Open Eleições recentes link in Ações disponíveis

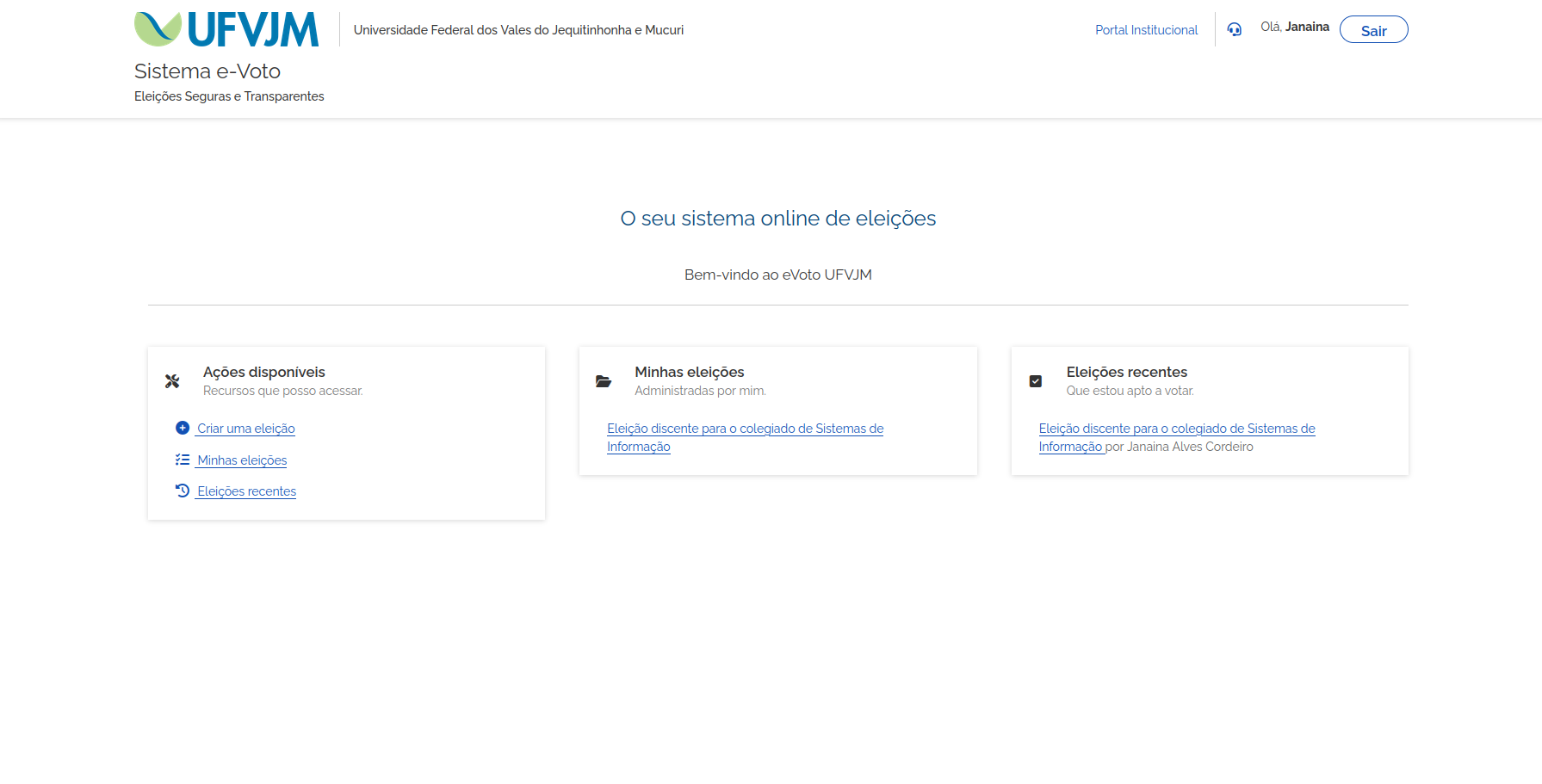[x=246, y=491]
